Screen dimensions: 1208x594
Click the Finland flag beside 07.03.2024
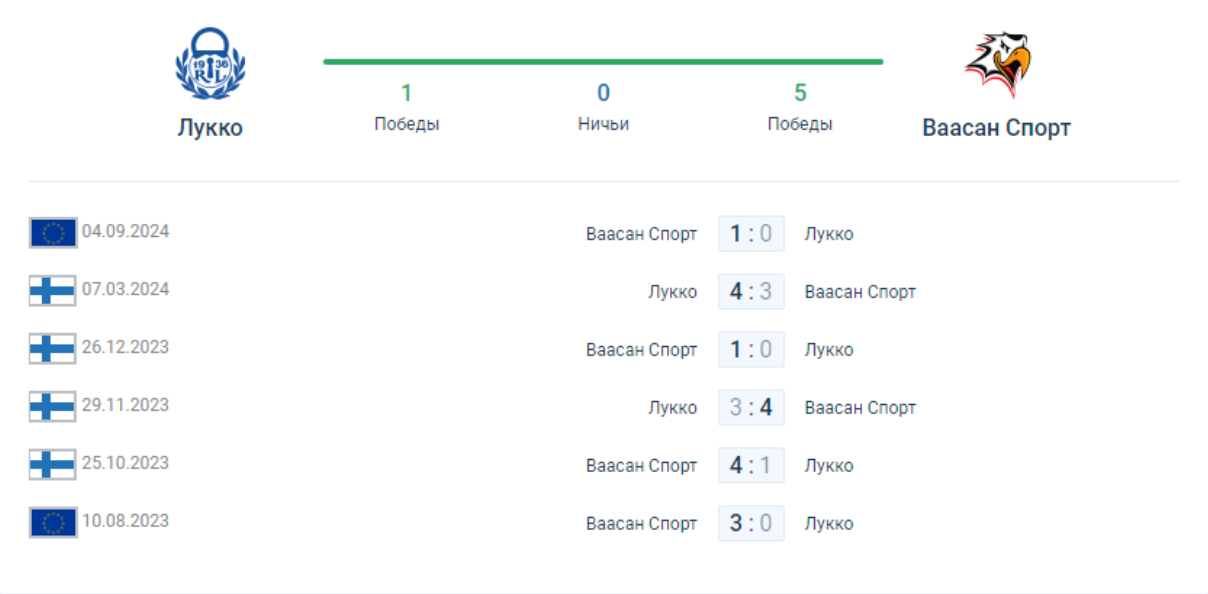point(53,291)
